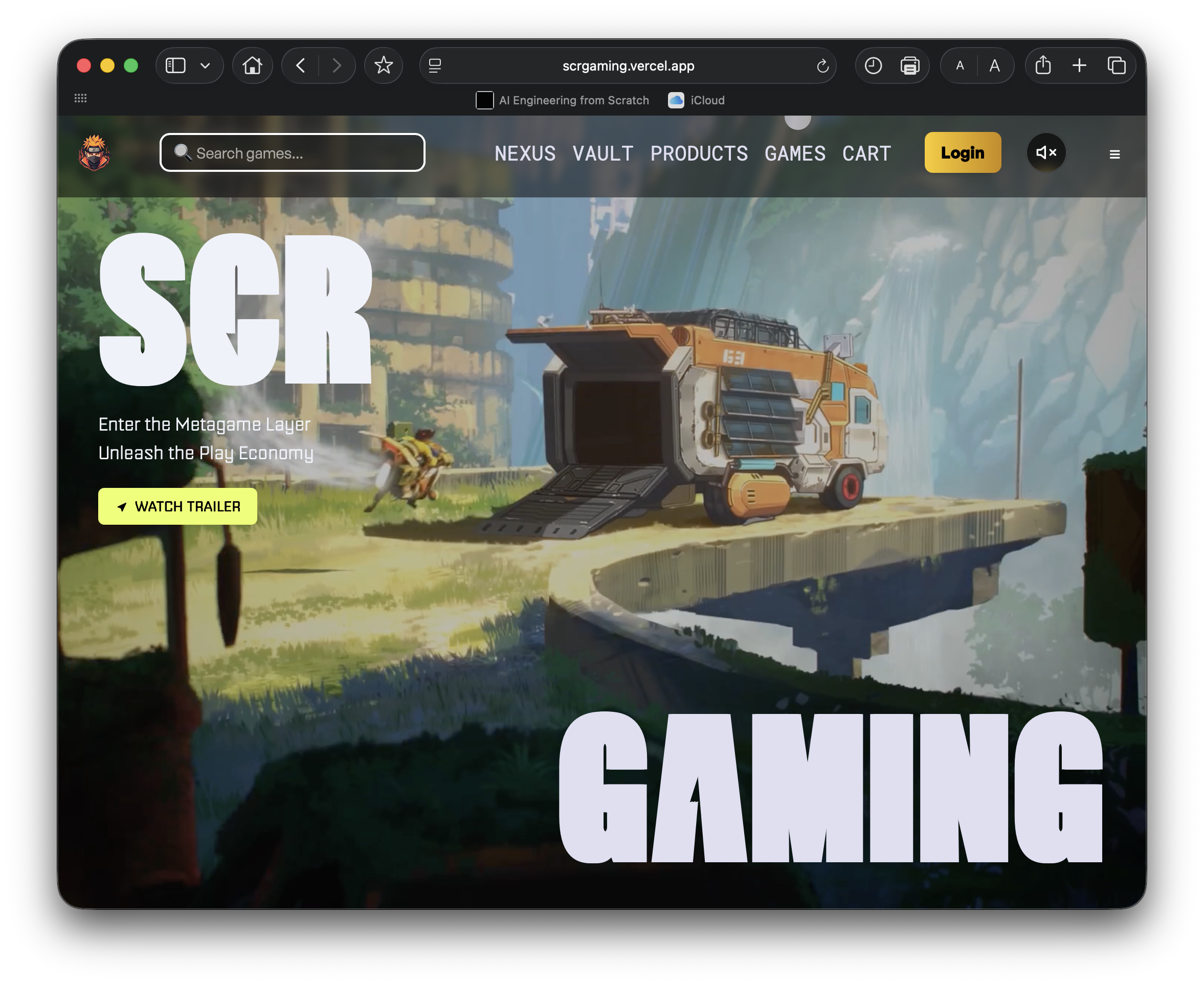Show tab overview icon
The image size is (1204, 985).
click(1116, 66)
